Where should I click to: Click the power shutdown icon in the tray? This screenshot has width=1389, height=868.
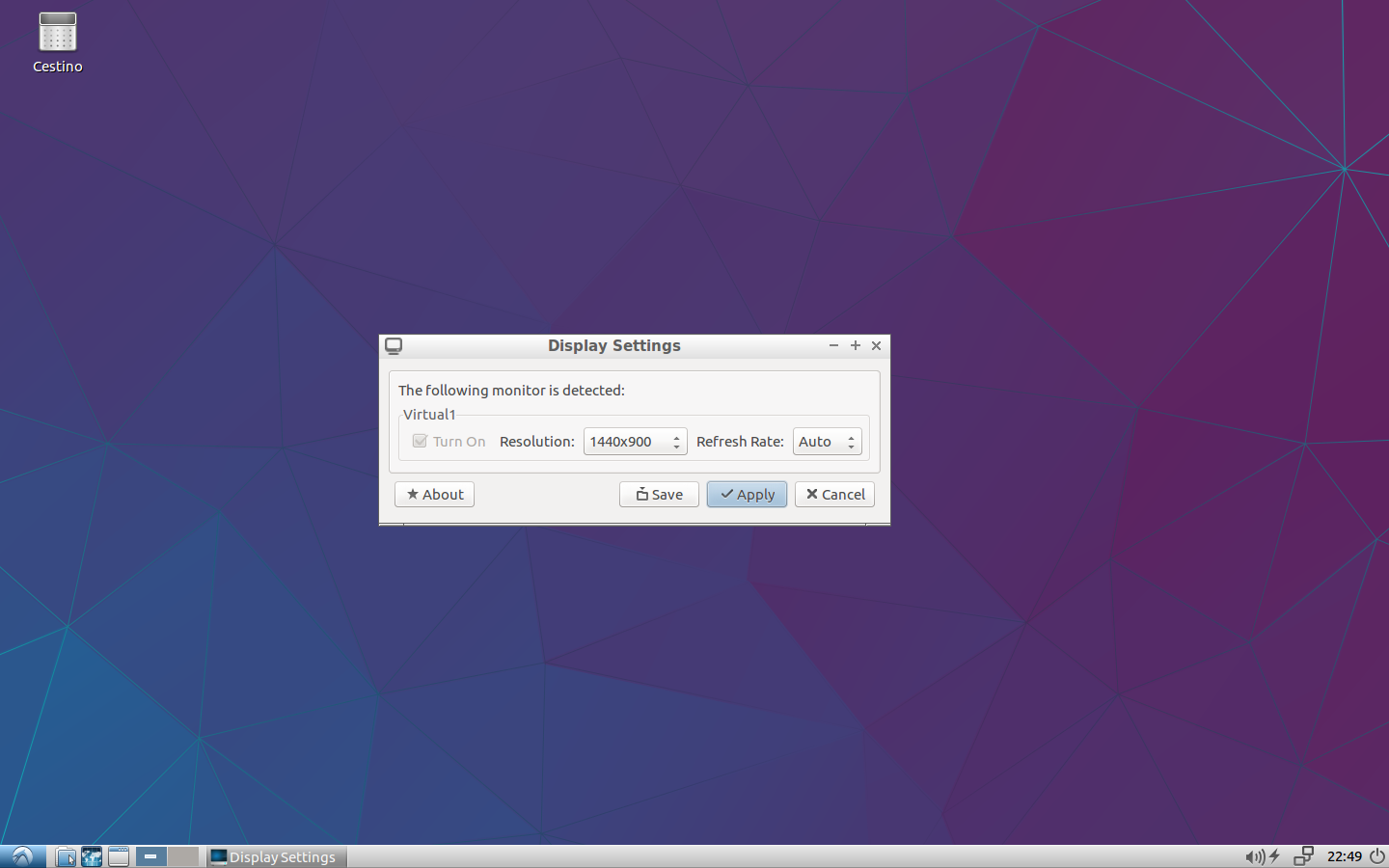point(1377,856)
